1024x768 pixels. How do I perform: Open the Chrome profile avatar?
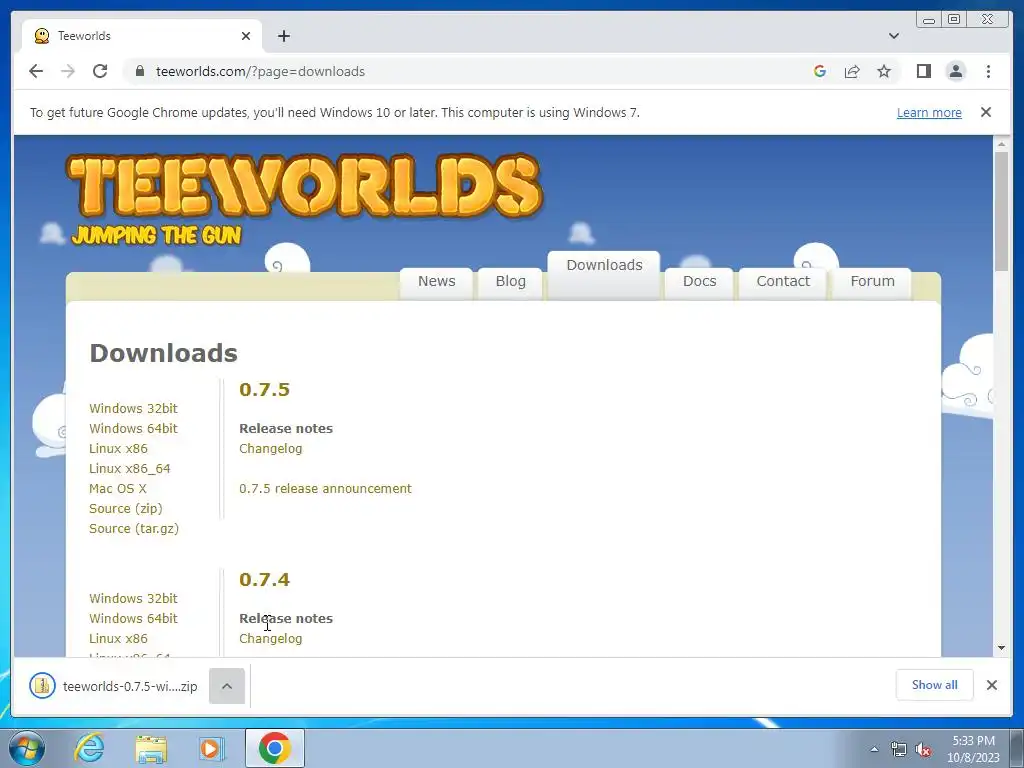(955, 71)
